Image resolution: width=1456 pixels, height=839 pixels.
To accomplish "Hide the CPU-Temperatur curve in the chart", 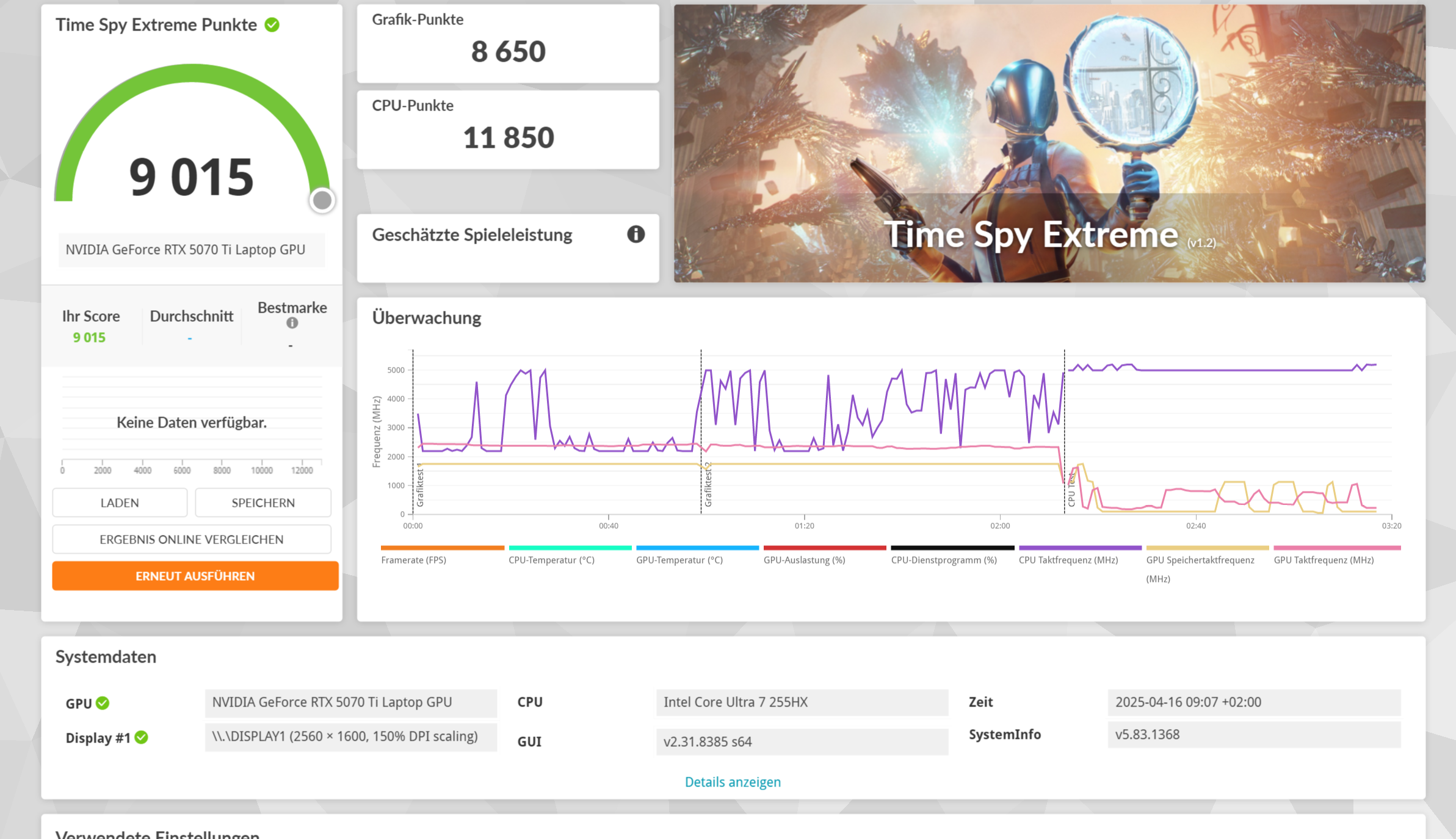I will click(570, 547).
